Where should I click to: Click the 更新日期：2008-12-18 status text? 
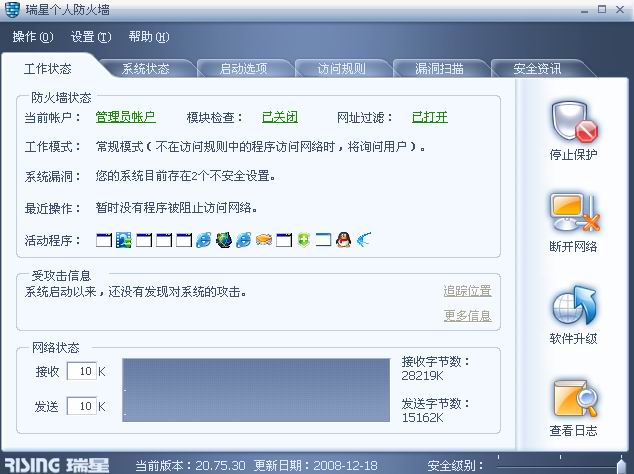316,466
